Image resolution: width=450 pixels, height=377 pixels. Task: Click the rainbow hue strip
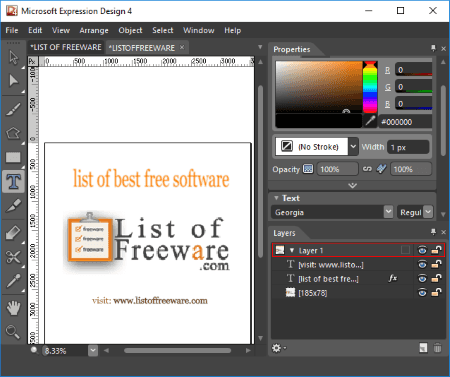(370, 87)
